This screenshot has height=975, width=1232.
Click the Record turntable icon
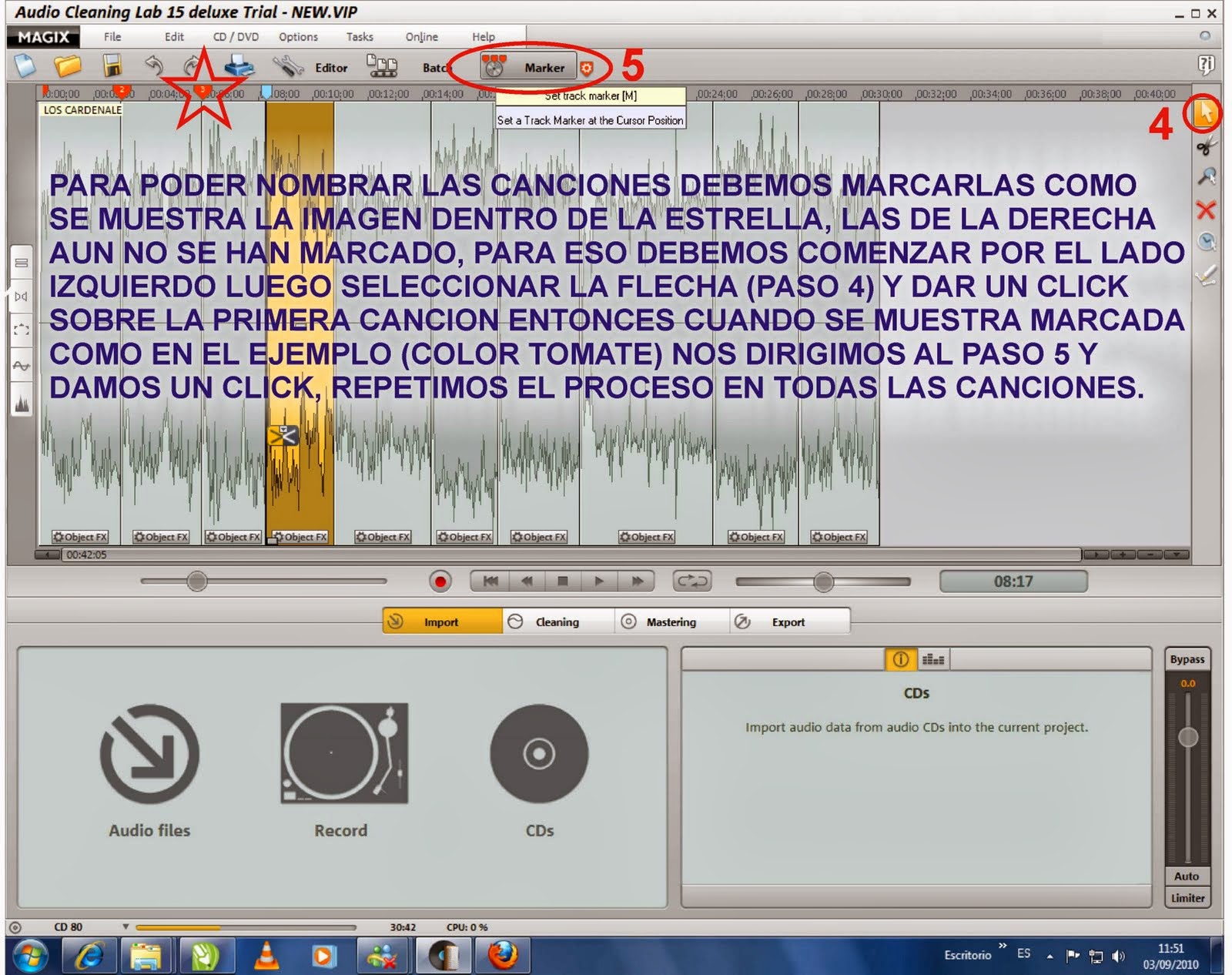pyautogui.click(x=344, y=753)
